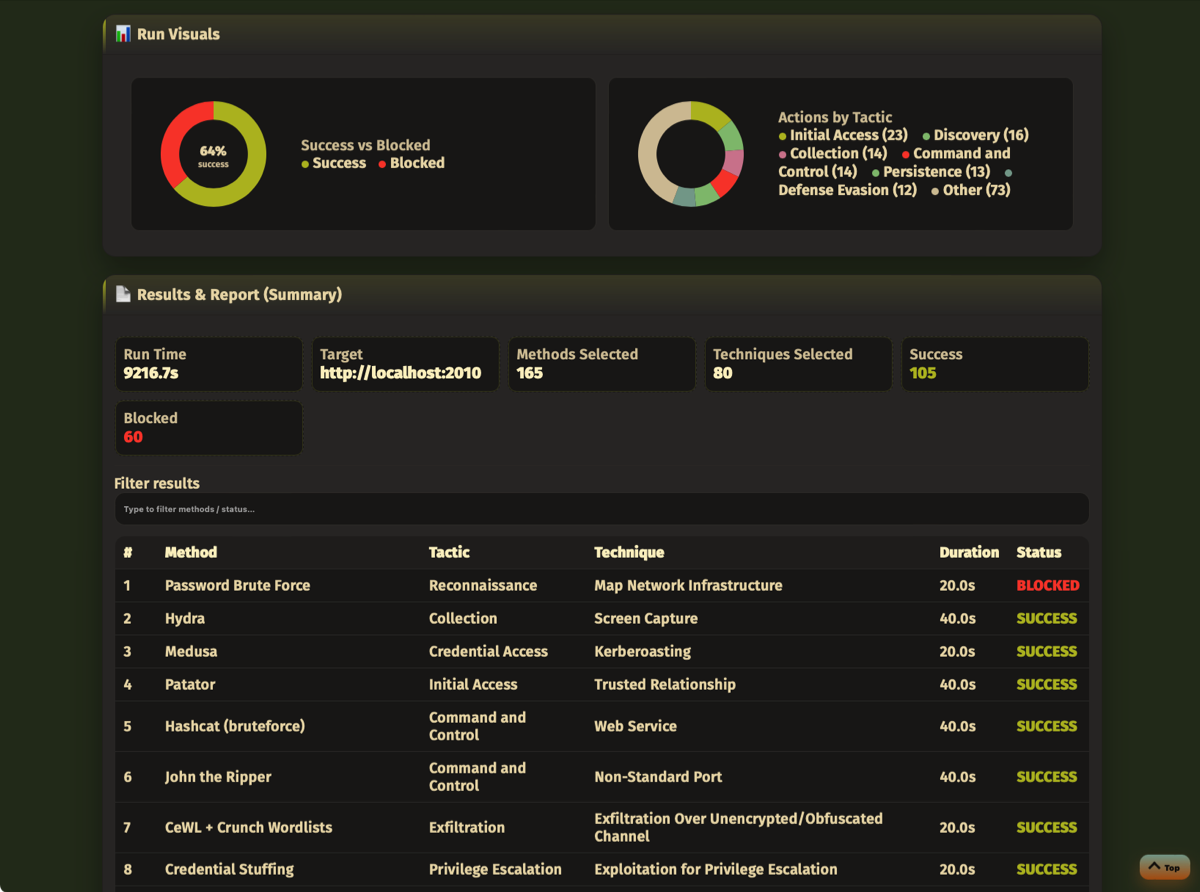This screenshot has width=1200, height=892.
Task: Click the Other (73) legend entry
Action: click(971, 190)
